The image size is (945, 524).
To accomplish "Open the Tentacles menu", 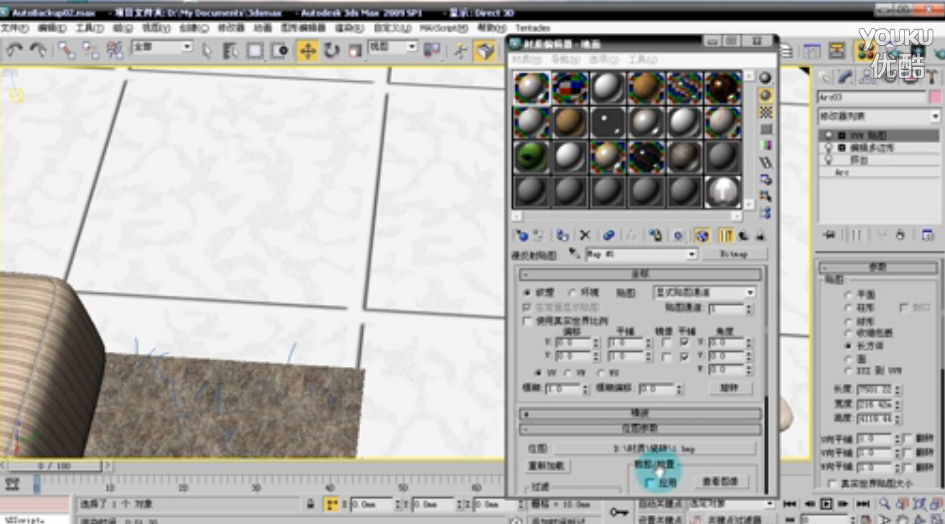I will click(x=533, y=28).
